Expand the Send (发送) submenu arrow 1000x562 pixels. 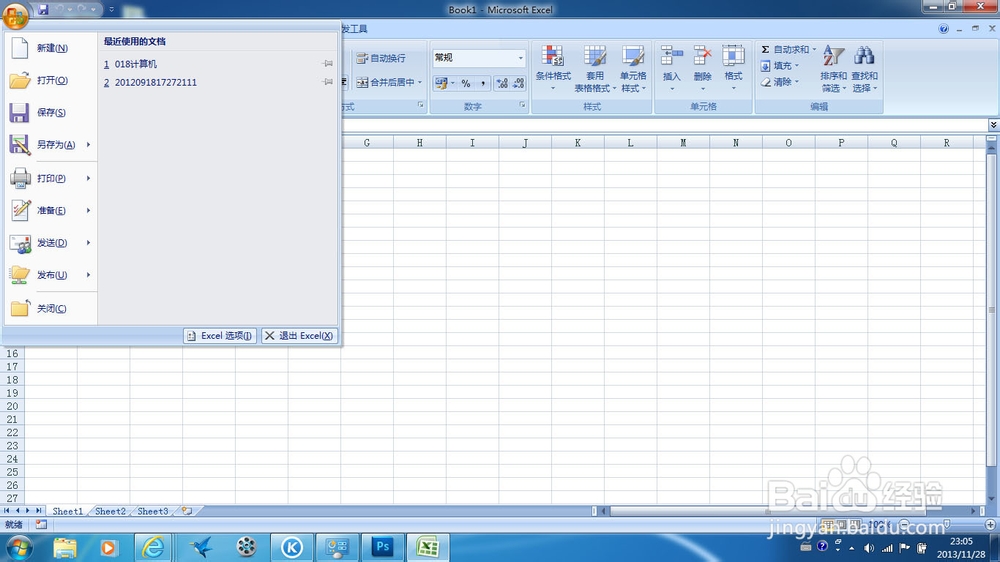[89, 242]
